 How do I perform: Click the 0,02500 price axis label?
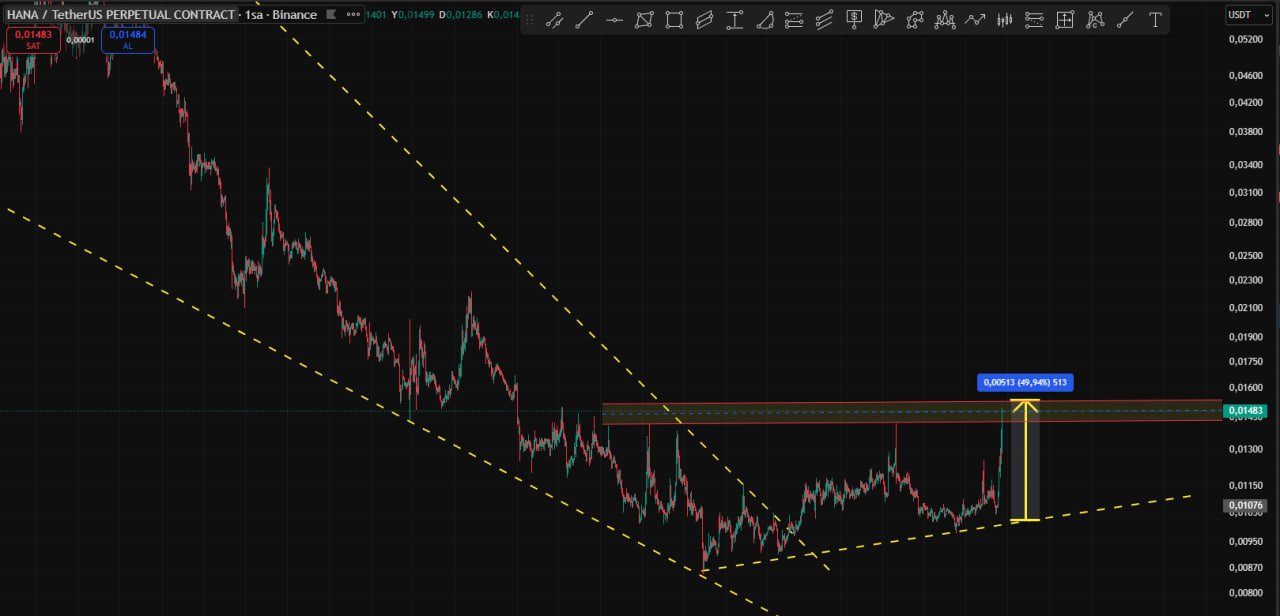pyautogui.click(x=1246, y=255)
